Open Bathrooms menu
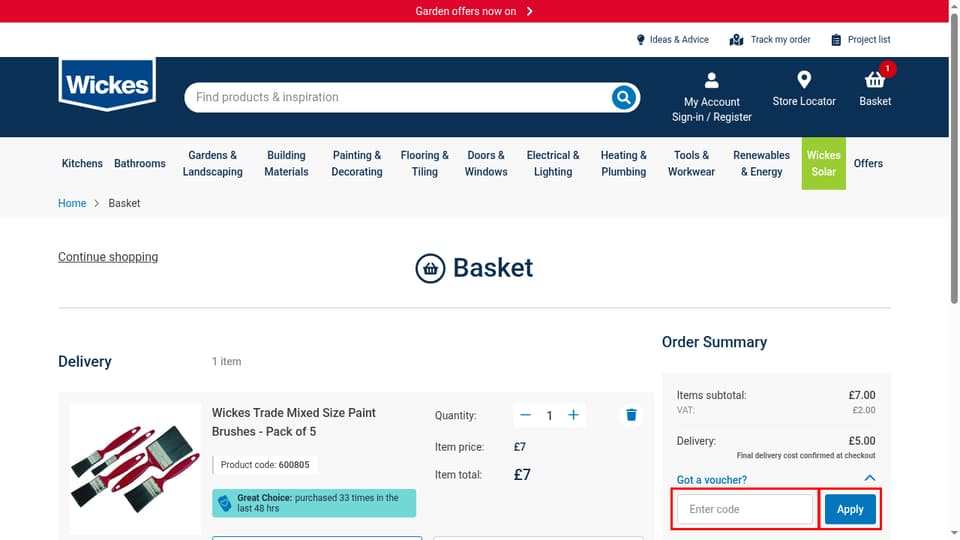The width and height of the screenshot is (960, 540). tap(140, 163)
